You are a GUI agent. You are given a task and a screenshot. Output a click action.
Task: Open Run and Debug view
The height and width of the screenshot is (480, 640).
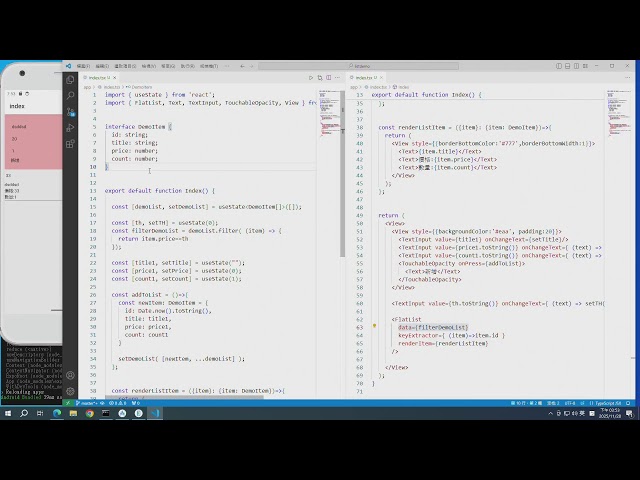[x=70, y=127]
